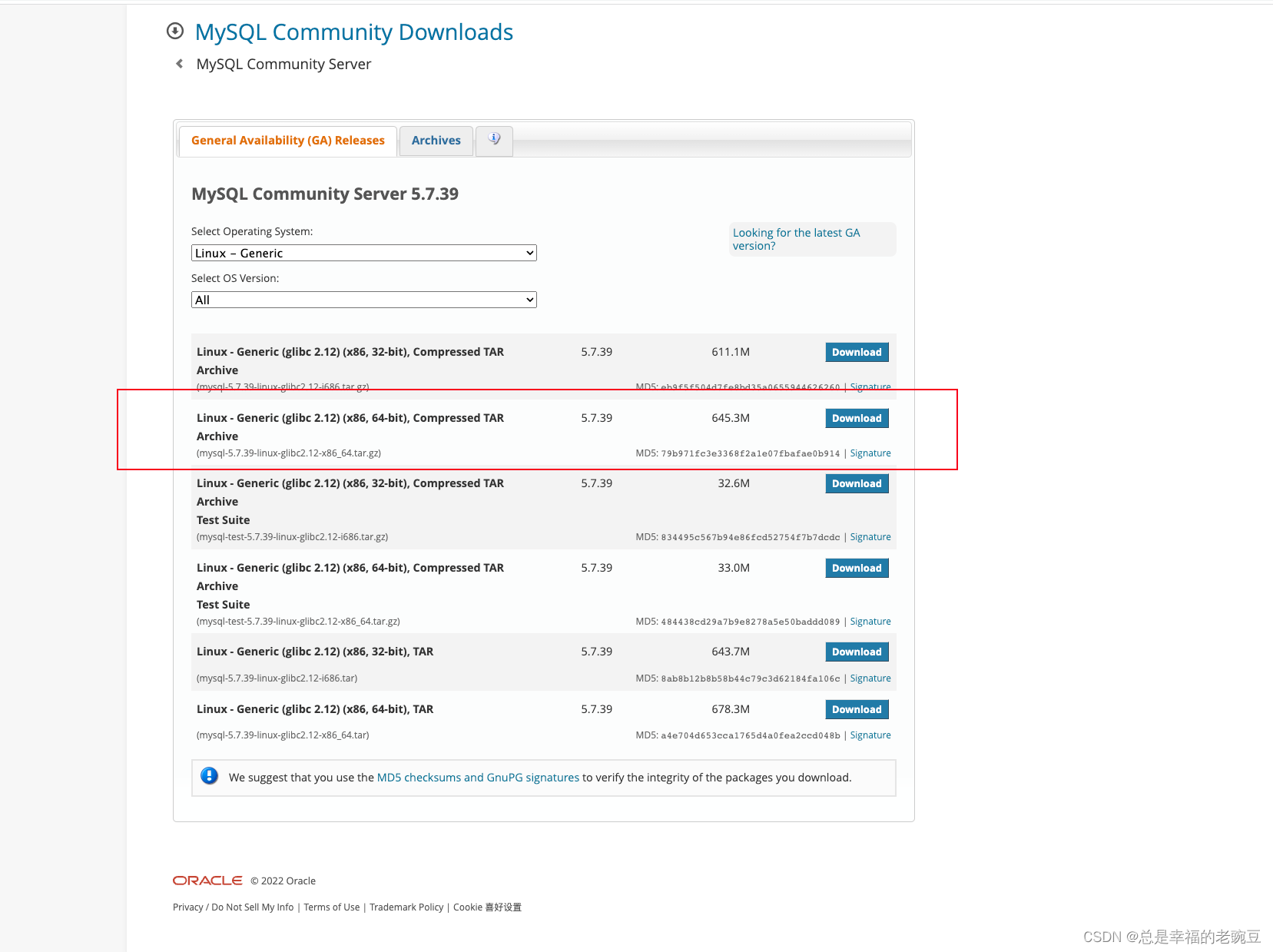
Task: Click the © 2022 Oracle copyright text
Action: [283, 881]
